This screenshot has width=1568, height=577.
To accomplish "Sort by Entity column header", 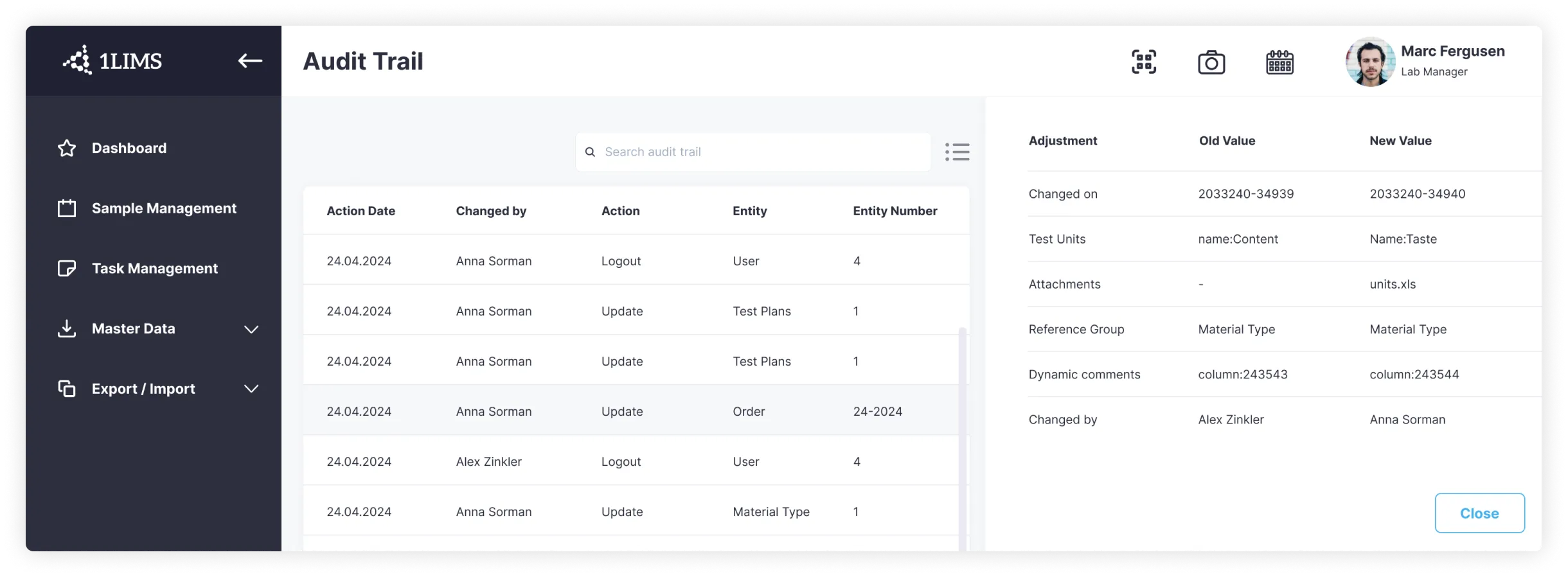I will 749,211.
